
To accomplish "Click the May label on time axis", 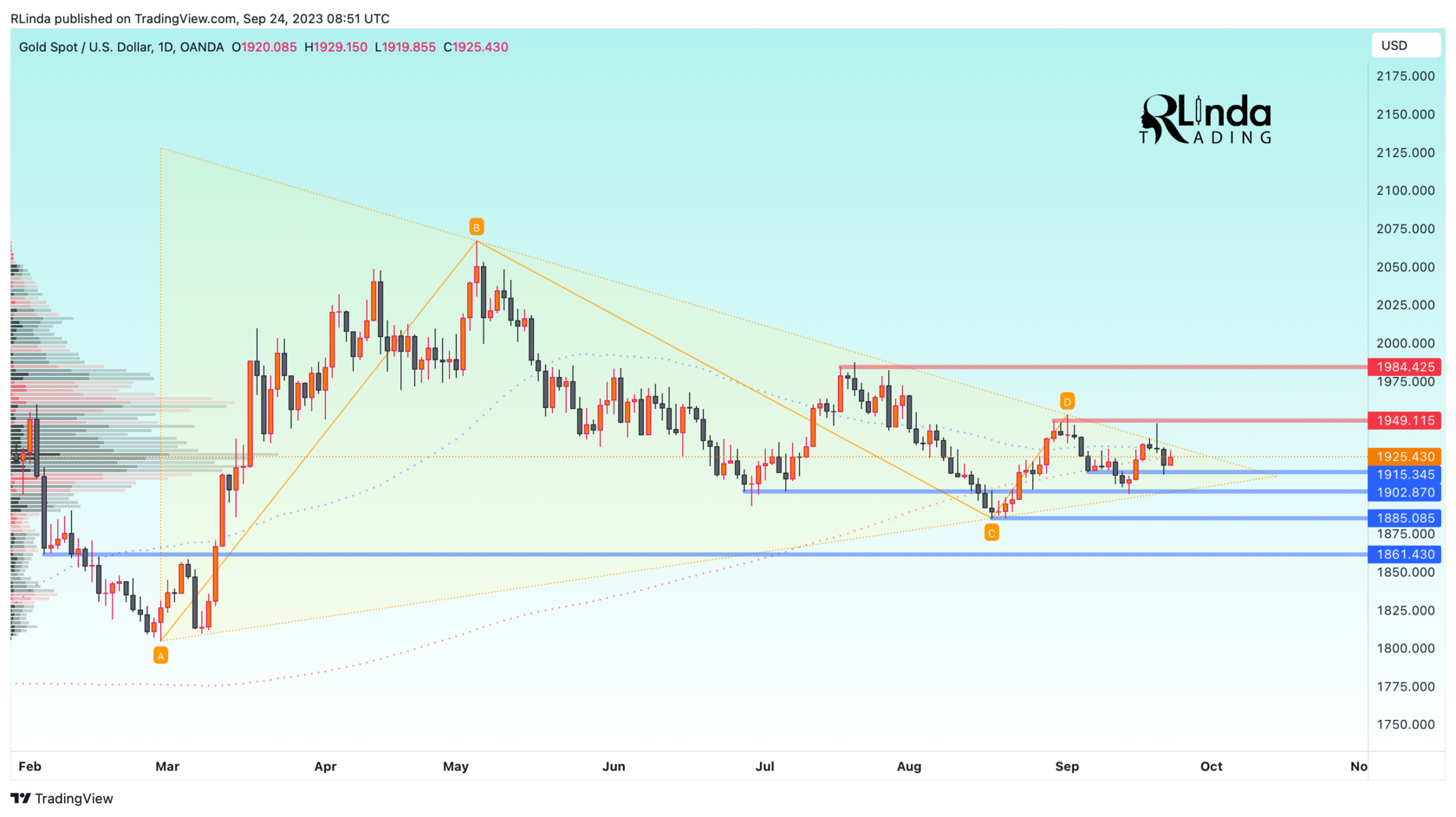I will 456,766.
